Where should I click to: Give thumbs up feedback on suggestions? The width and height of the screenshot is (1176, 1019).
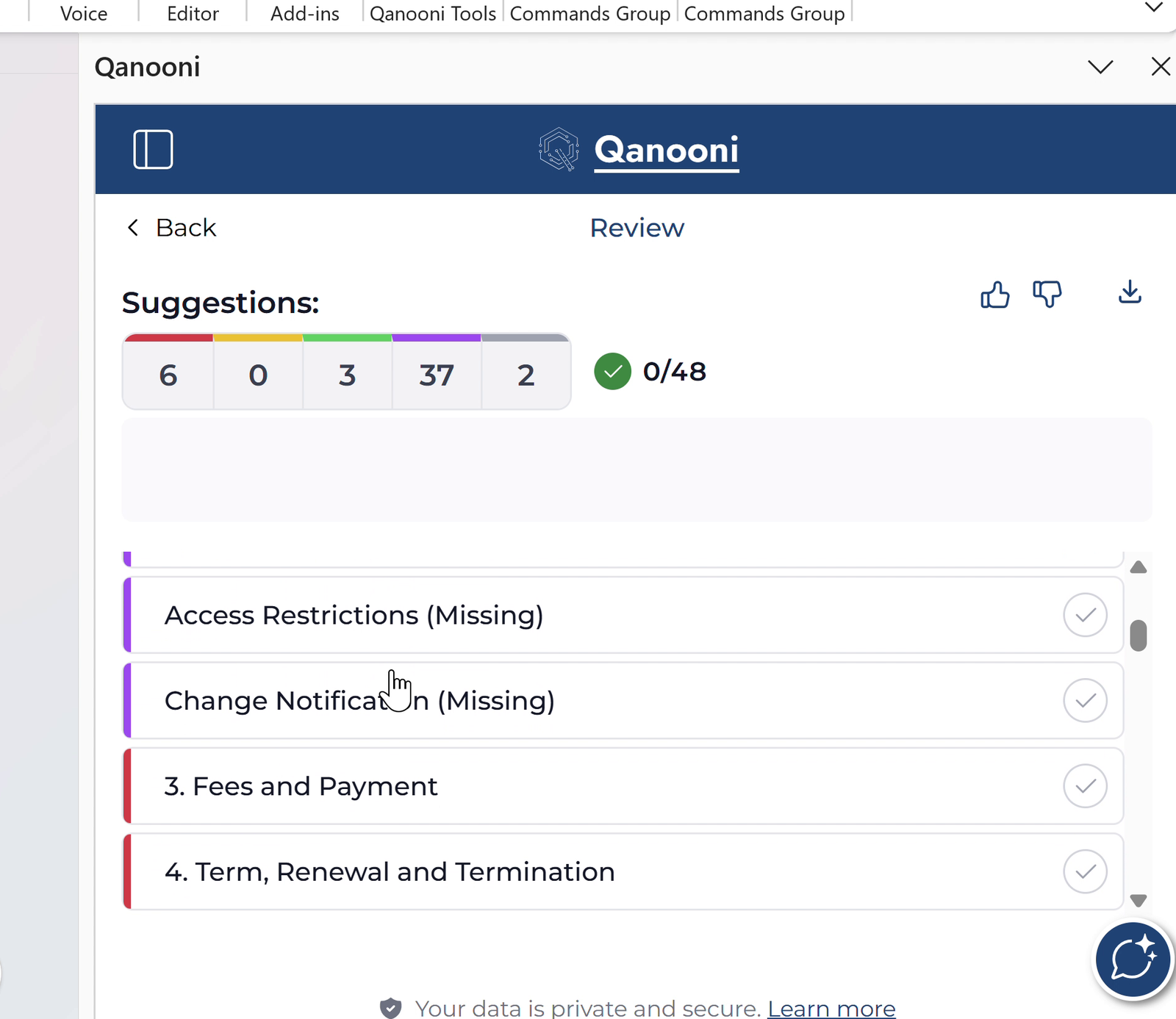tap(995, 295)
